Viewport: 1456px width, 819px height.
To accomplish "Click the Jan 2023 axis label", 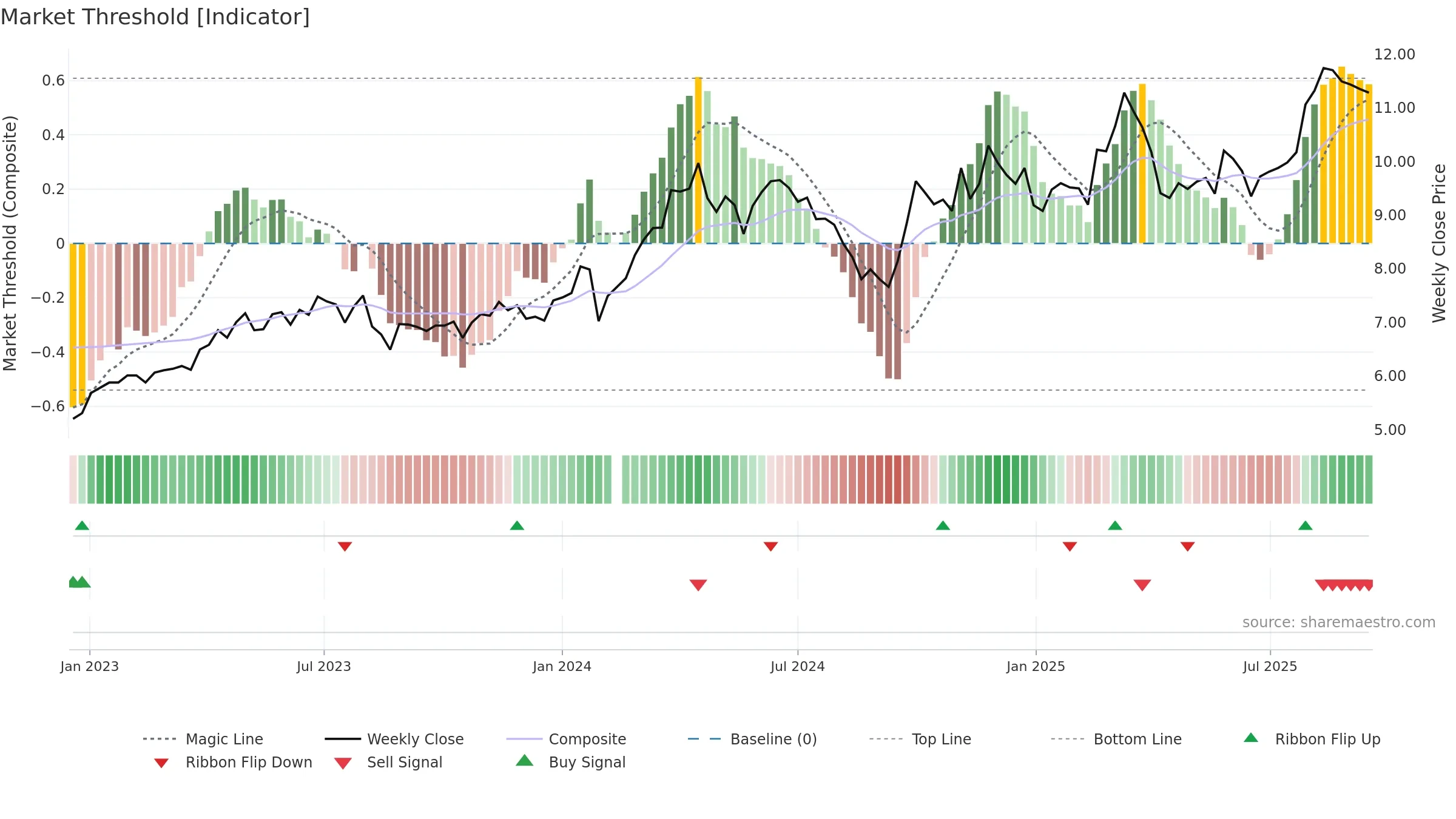I will [90, 666].
